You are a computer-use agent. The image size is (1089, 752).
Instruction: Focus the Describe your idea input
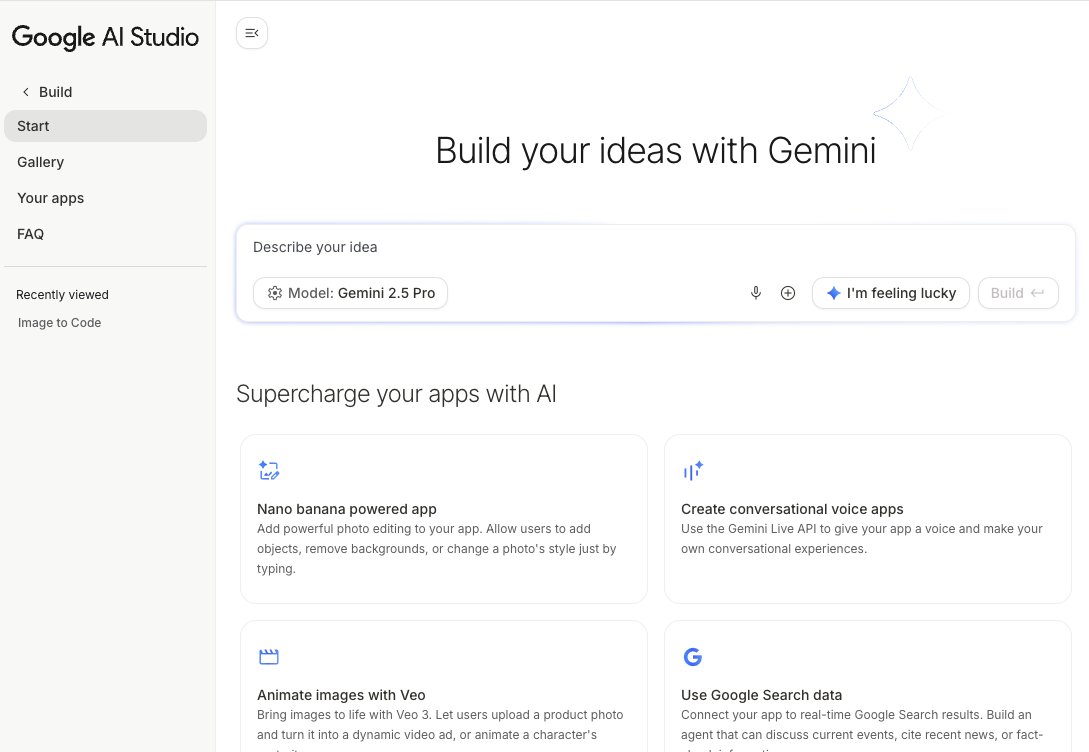[x=655, y=247]
